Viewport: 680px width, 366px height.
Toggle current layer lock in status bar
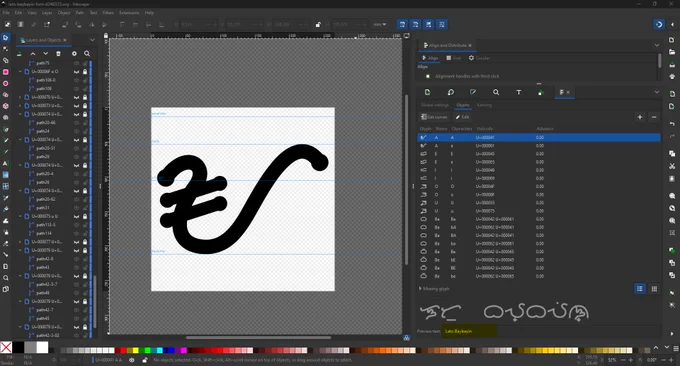[x=144, y=360]
